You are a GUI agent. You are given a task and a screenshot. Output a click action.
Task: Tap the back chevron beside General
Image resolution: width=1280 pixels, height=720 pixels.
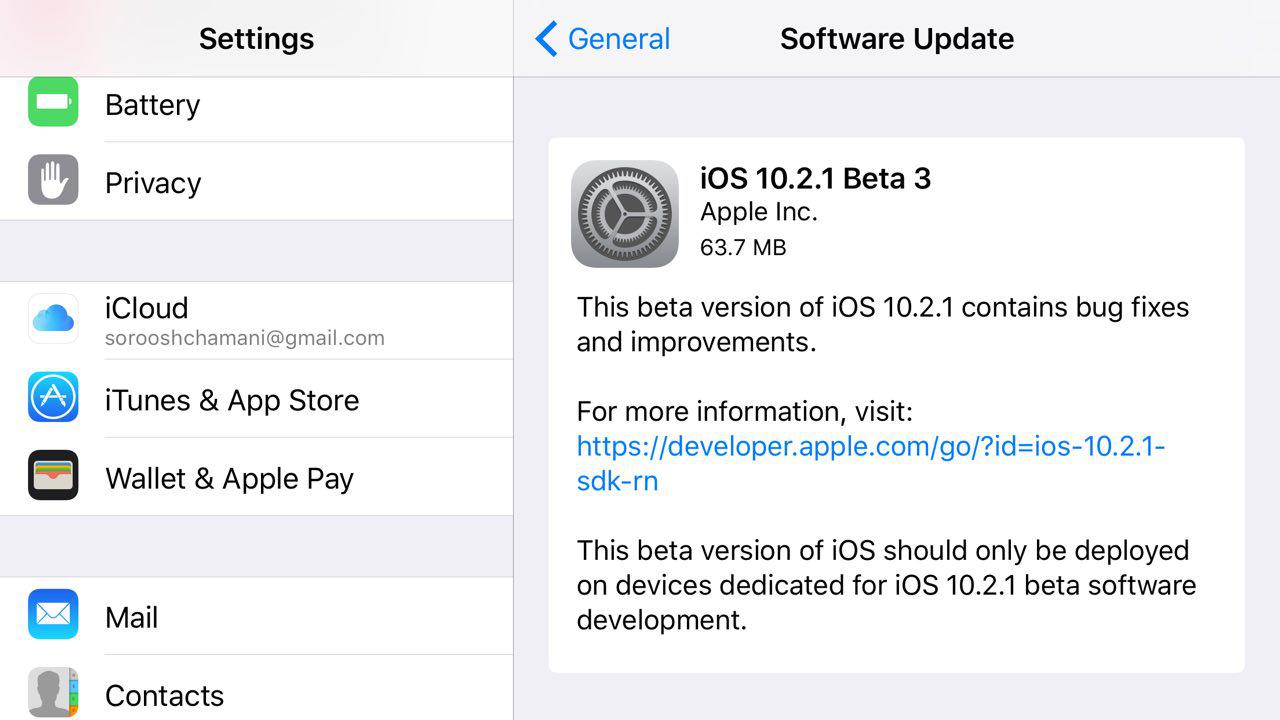click(x=546, y=39)
